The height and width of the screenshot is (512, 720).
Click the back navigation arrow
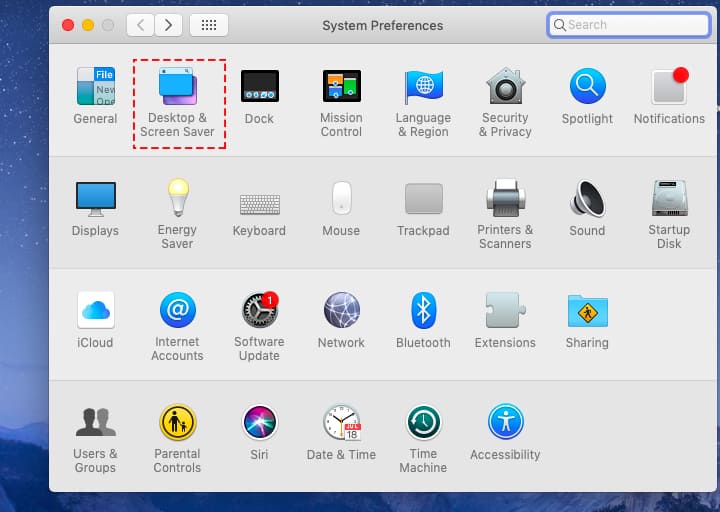(141, 25)
